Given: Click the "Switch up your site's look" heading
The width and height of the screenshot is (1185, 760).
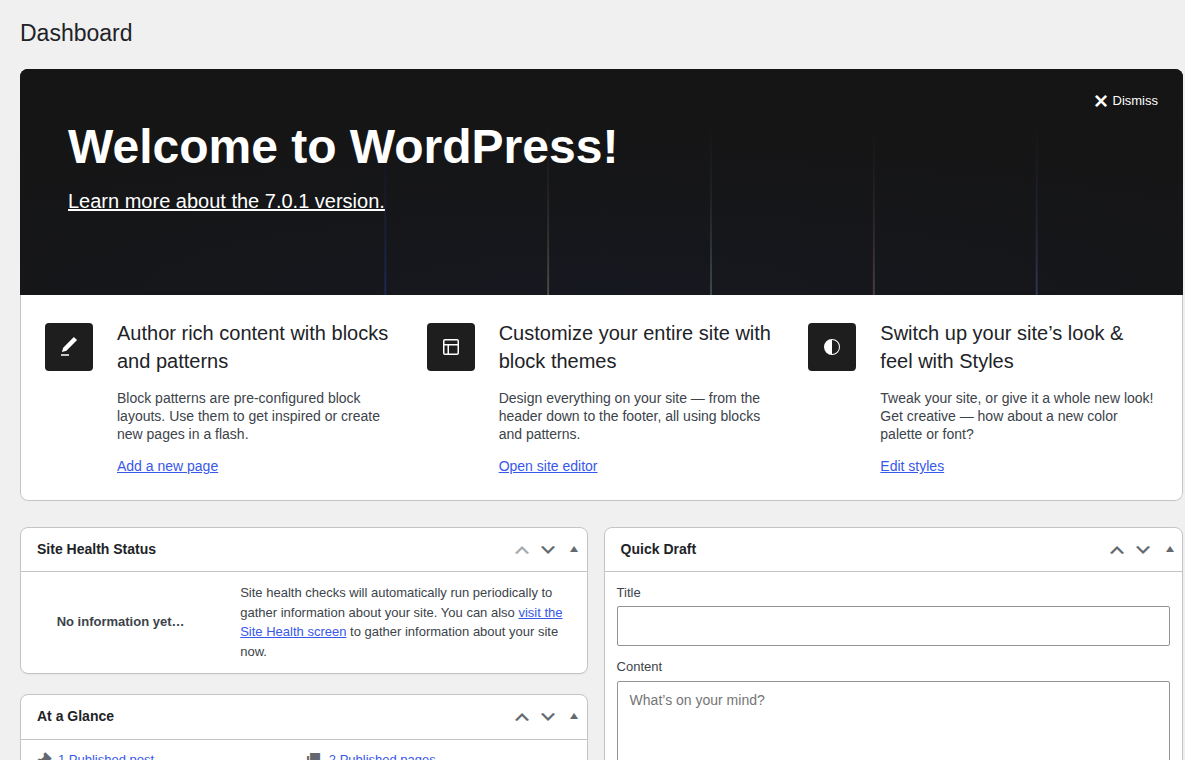Looking at the screenshot, I should [1001, 347].
